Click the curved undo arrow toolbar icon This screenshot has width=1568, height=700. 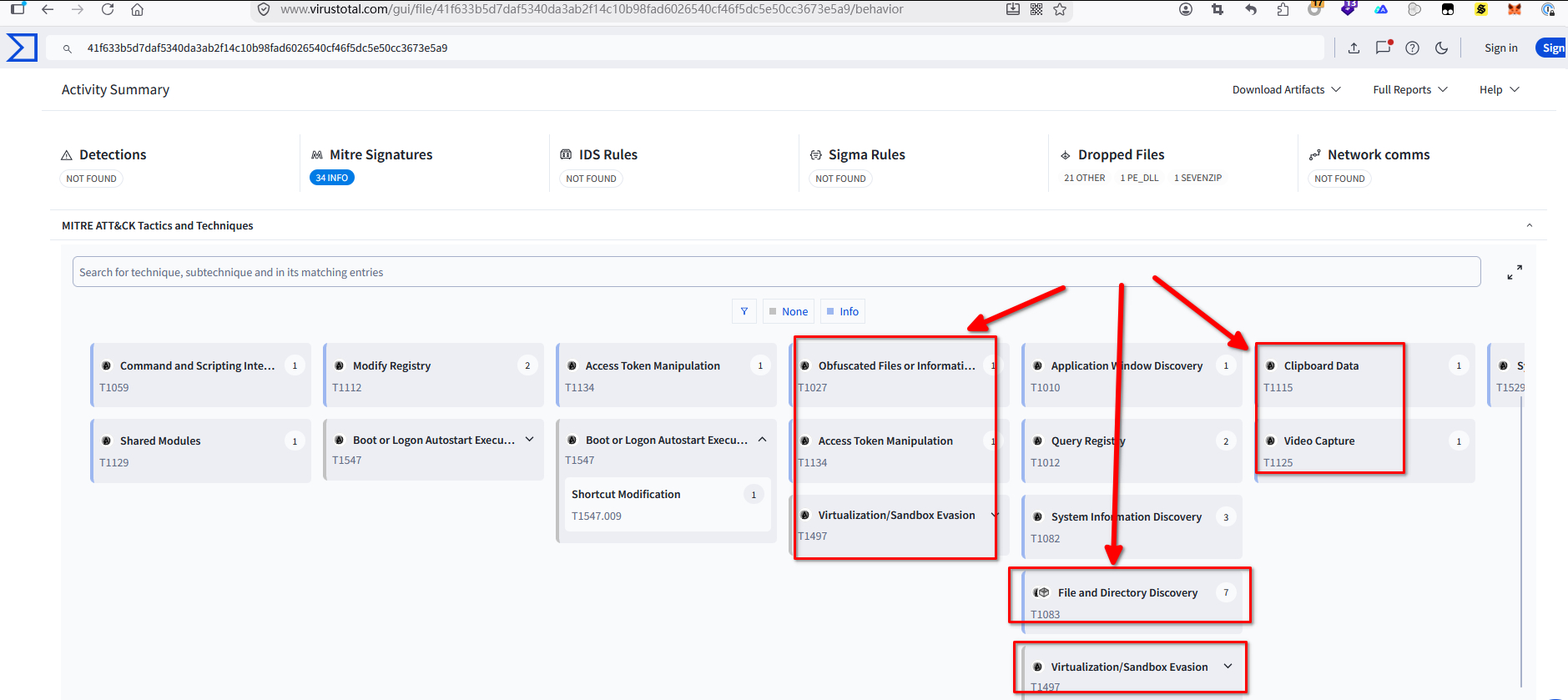(1250, 10)
